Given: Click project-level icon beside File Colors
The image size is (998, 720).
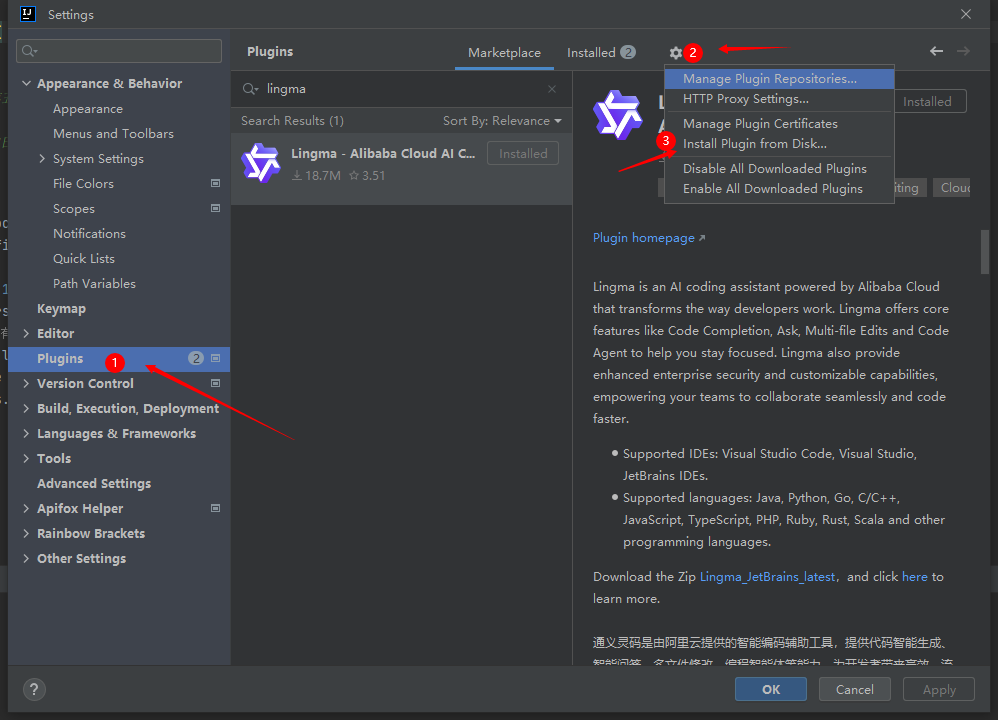Looking at the screenshot, I should coord(215,183).
